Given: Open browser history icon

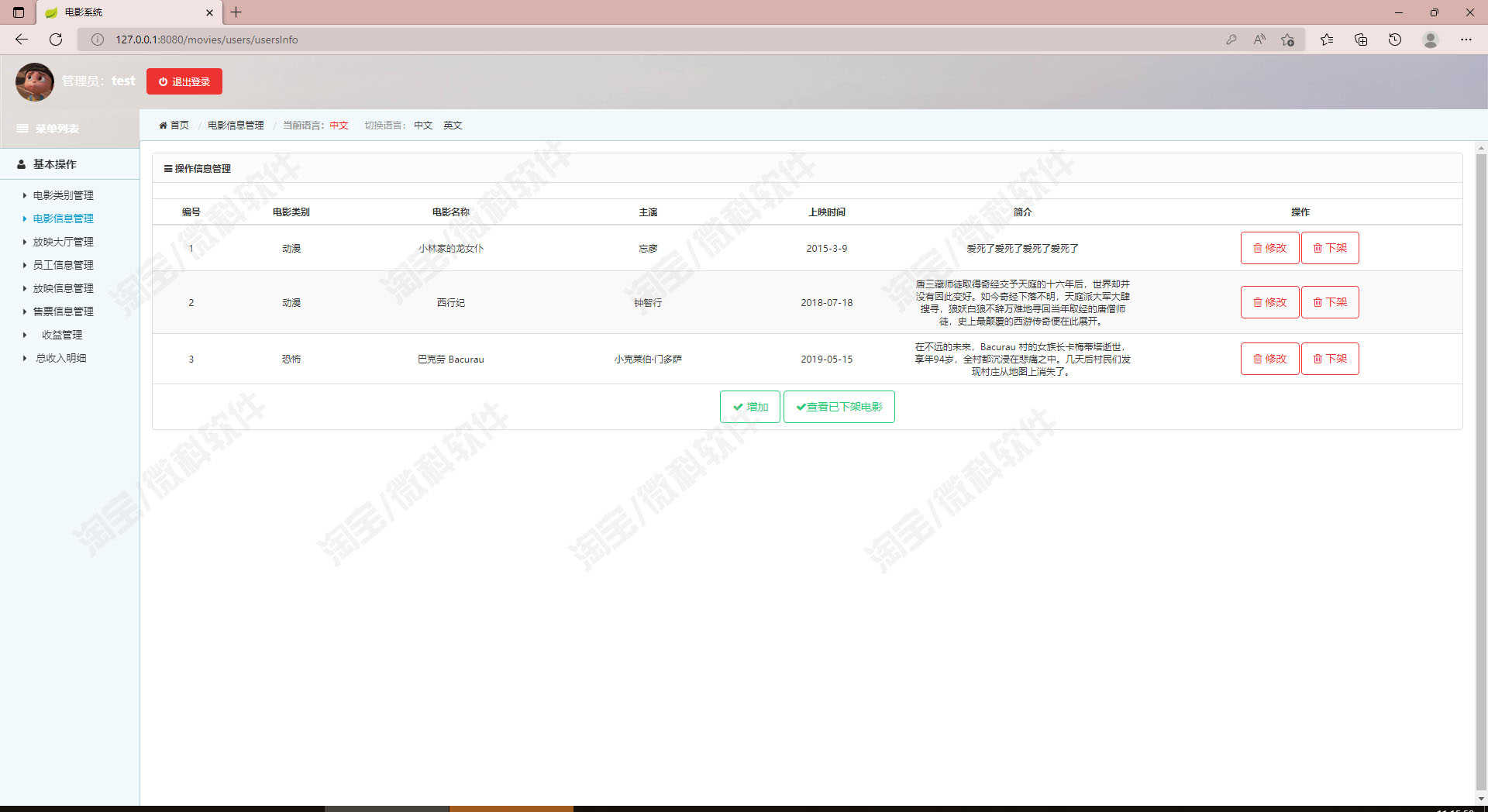Looking at the screenshot, I should coord(1395,40).
